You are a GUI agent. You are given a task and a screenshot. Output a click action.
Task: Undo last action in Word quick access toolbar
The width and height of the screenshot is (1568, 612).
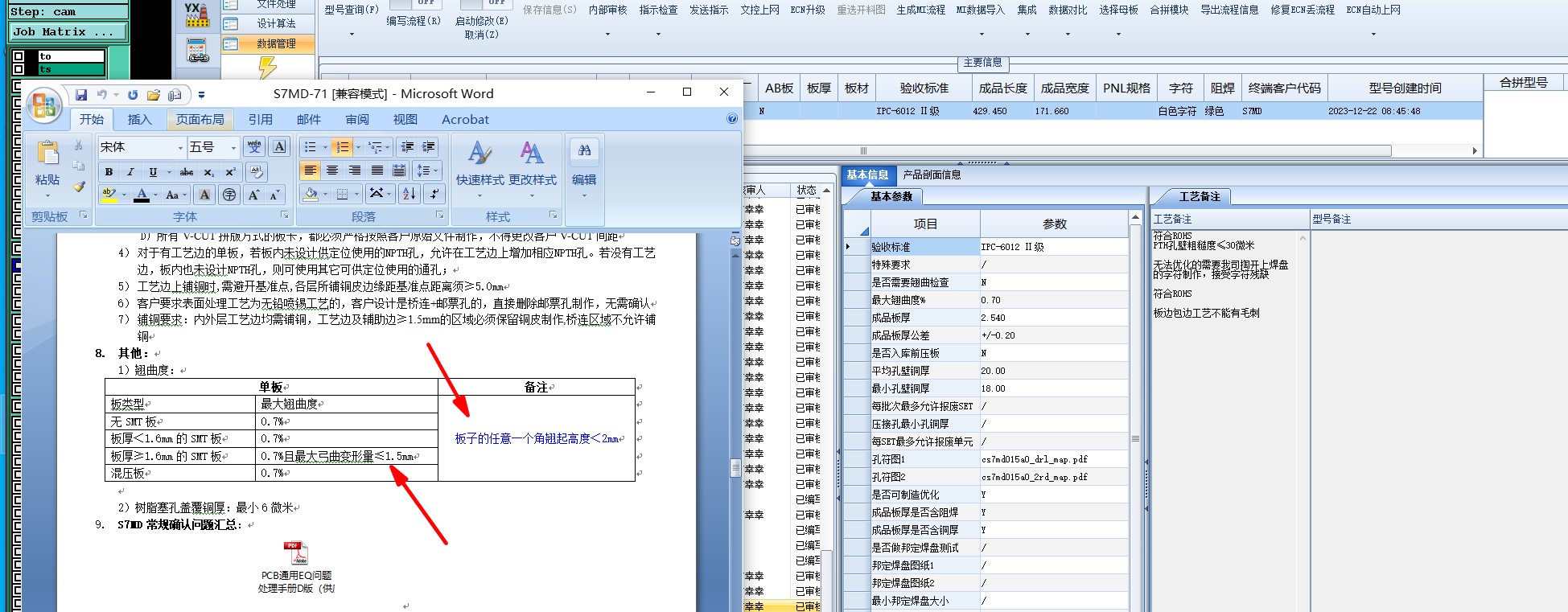[x=101, y=95]
